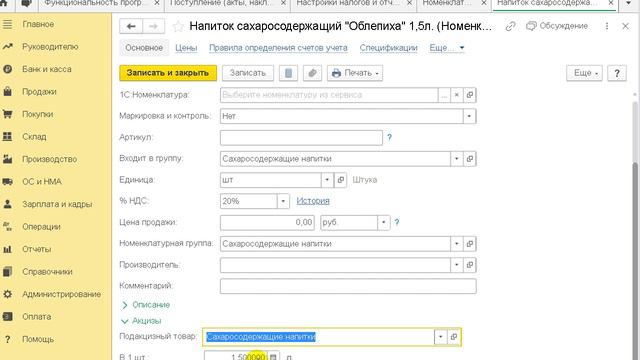The image size is (640, 360).
Task: Open % НДС rate dropdown
Action: pyautogui.click(x=283, y=201)
